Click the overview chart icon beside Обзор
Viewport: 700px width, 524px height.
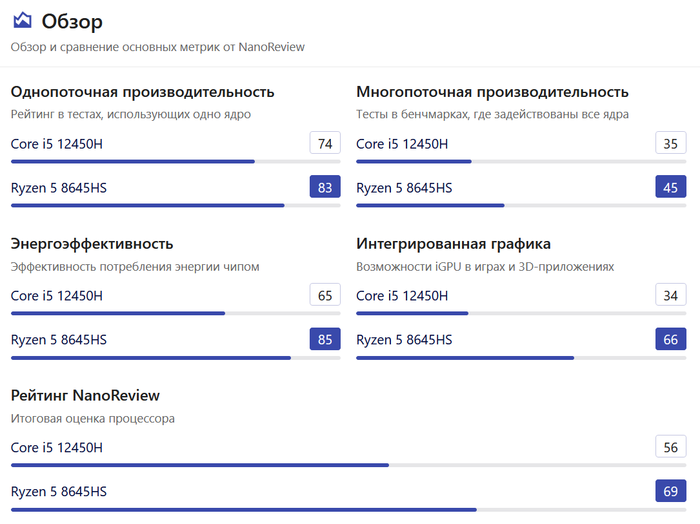[x=22, y=20]
